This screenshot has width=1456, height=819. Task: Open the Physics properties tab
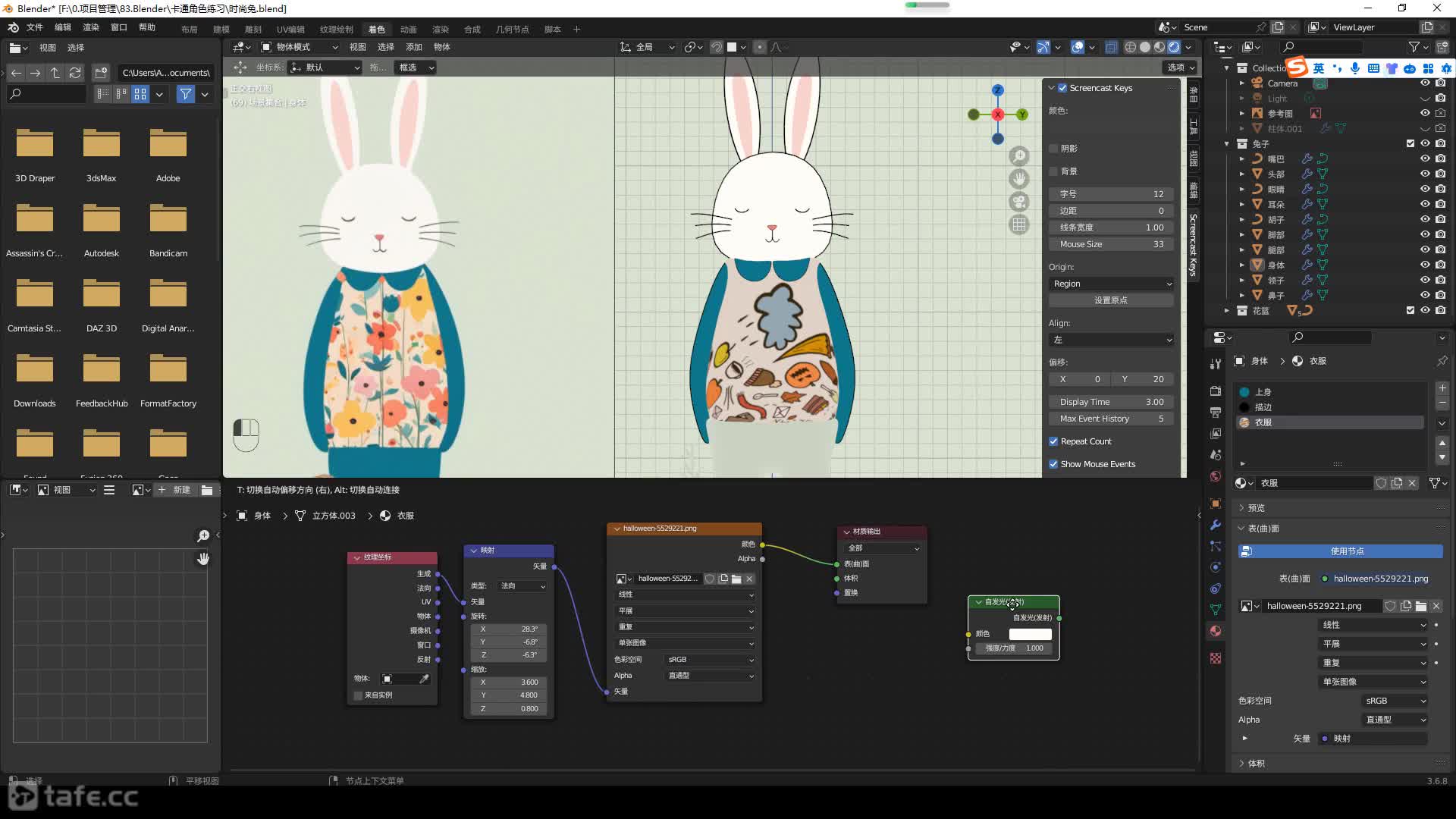(1216, 567)
